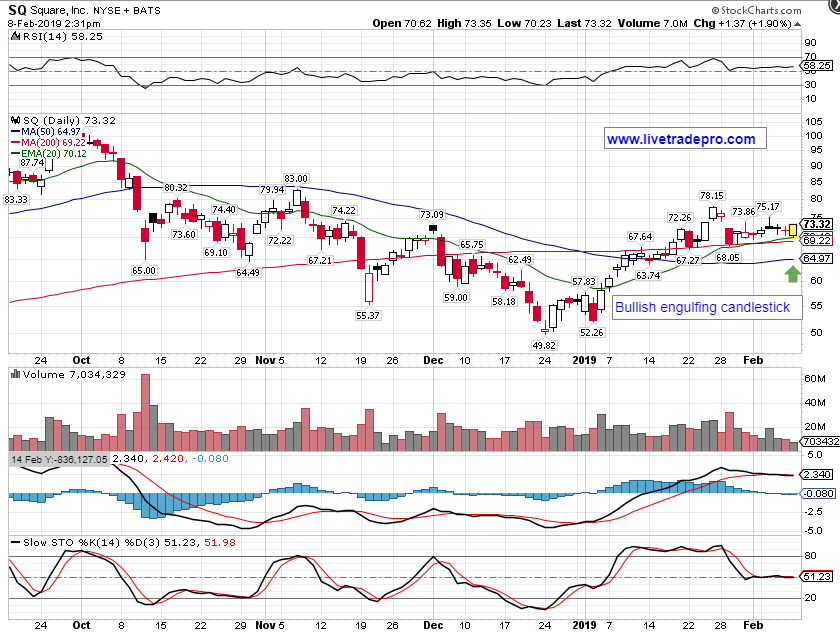
Task: Click the RSI(14) legend icon
Action: tap(15, 34)
